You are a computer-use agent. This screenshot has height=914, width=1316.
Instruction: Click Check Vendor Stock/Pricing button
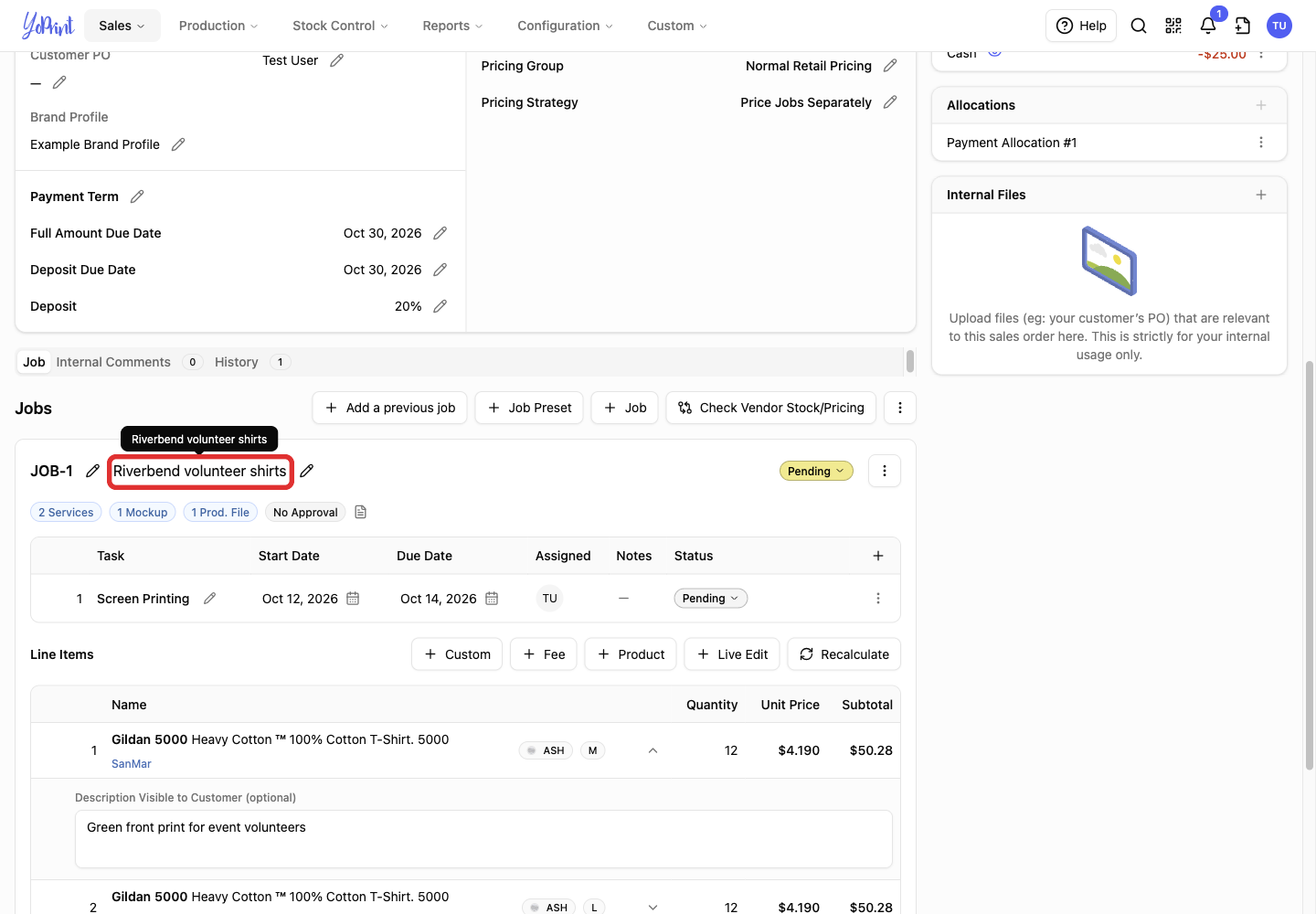[771, 408]
